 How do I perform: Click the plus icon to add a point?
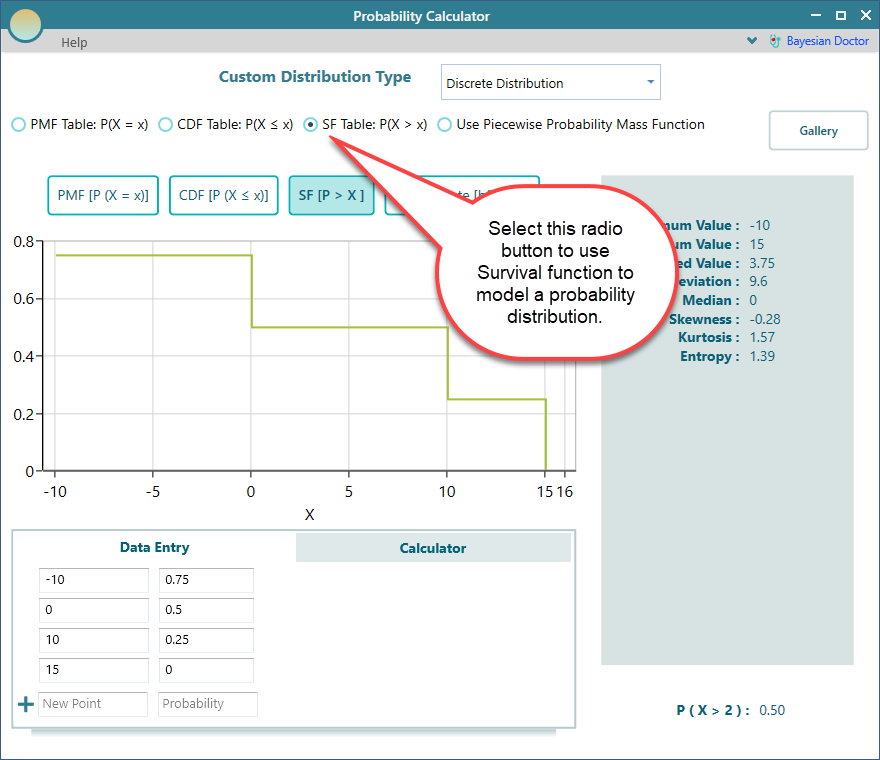(26, 704)
